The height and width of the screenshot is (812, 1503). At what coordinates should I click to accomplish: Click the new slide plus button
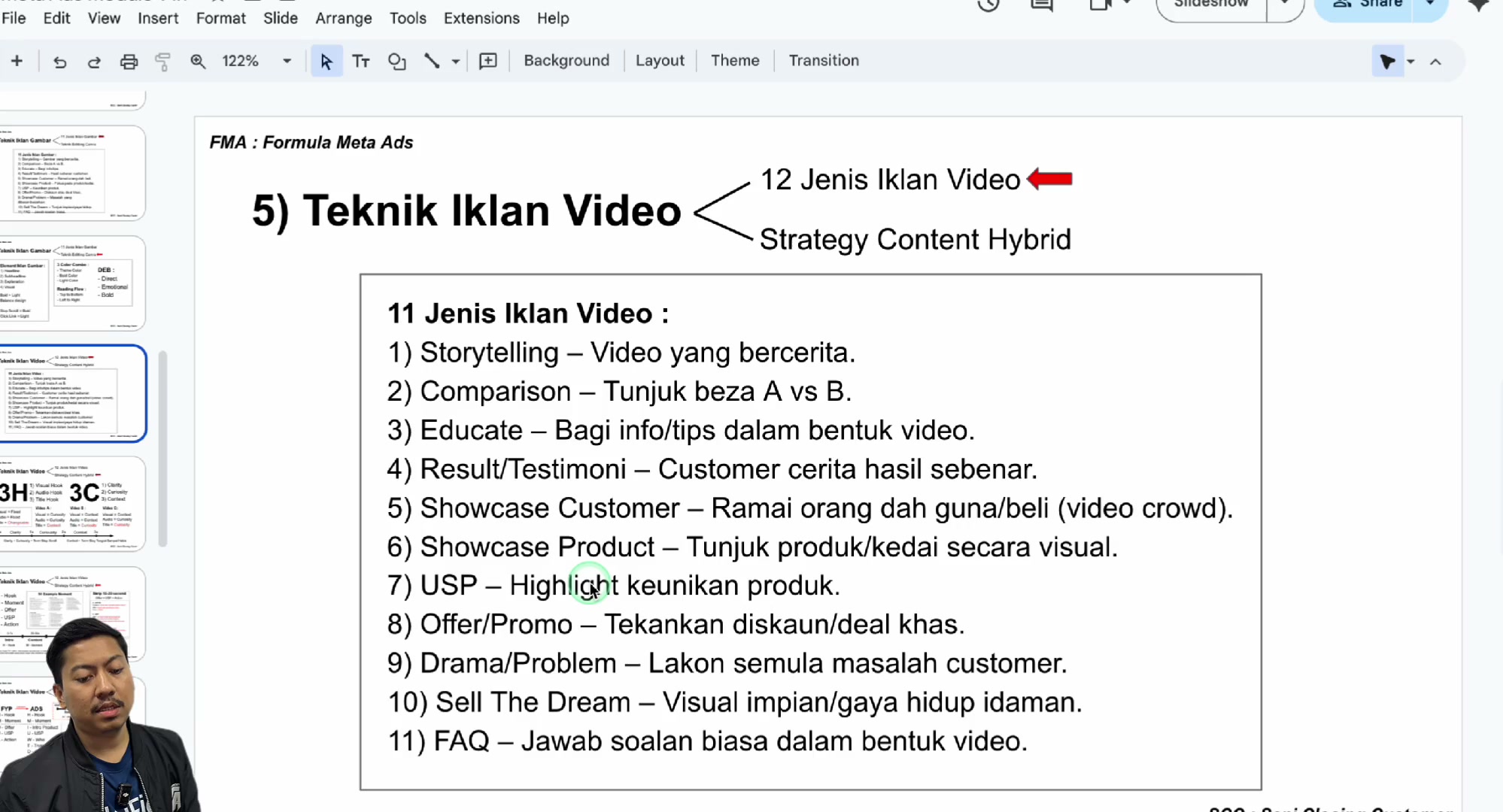pyautogui.click(x=17, y=61)
